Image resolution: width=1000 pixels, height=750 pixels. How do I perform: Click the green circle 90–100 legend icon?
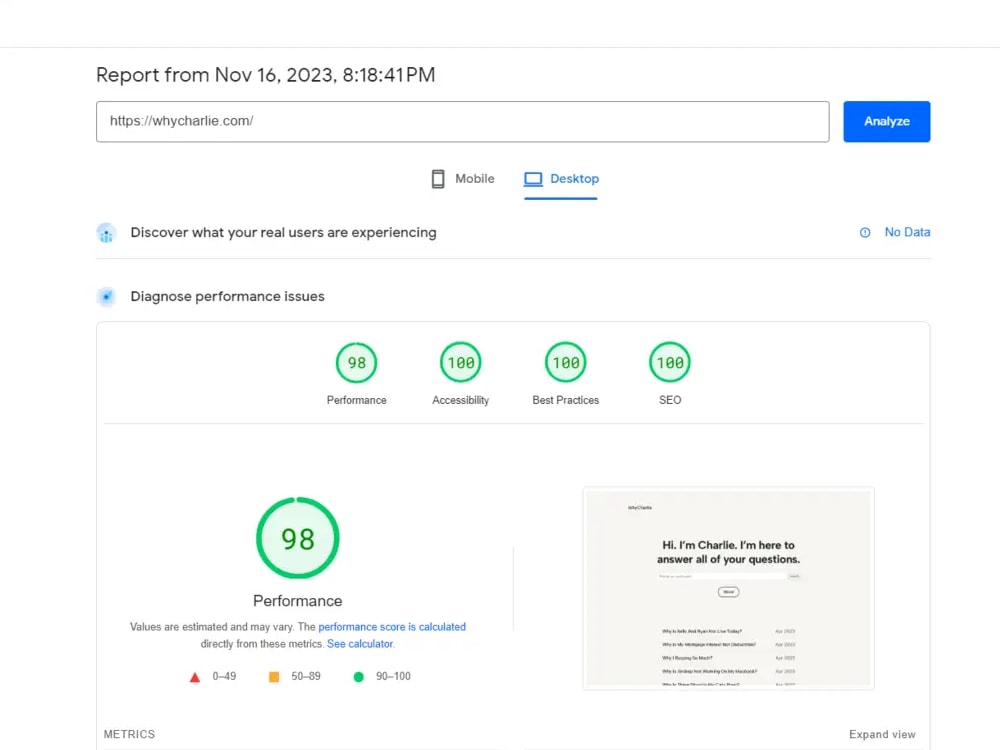(358, 677)
